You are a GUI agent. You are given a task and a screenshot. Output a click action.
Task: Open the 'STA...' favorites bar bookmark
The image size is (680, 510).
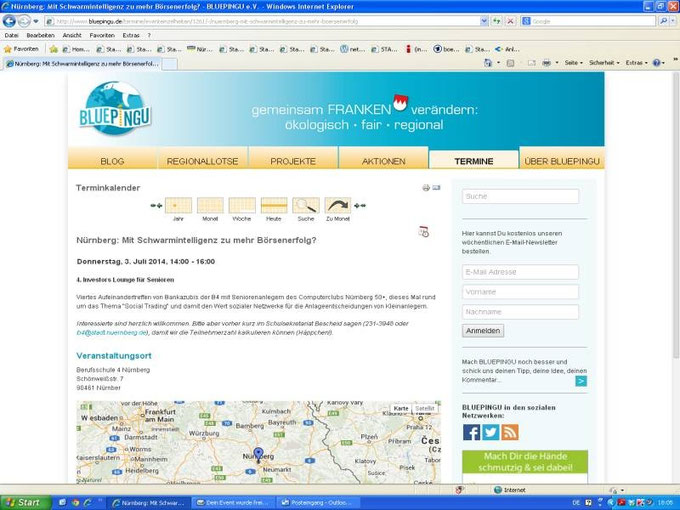click(384, 49)
